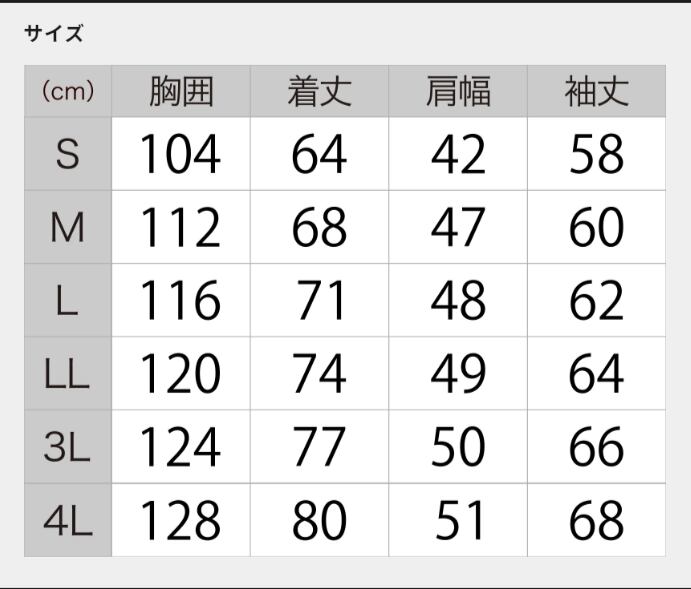Select sleeve length value 66 in 3L row
This screenshot has width=691, height=589.
coord(596,447)
